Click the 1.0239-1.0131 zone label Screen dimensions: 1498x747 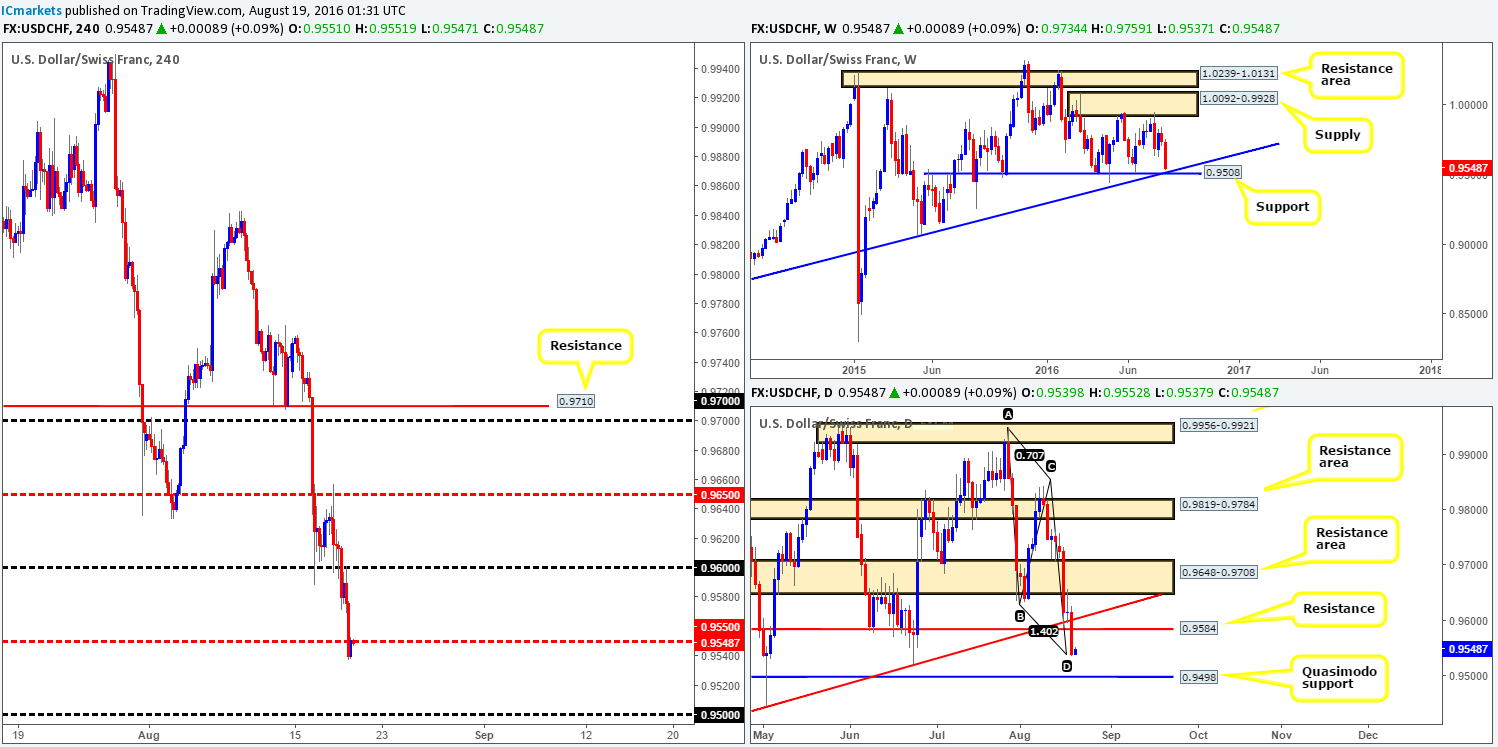[x=1238, y=73]
